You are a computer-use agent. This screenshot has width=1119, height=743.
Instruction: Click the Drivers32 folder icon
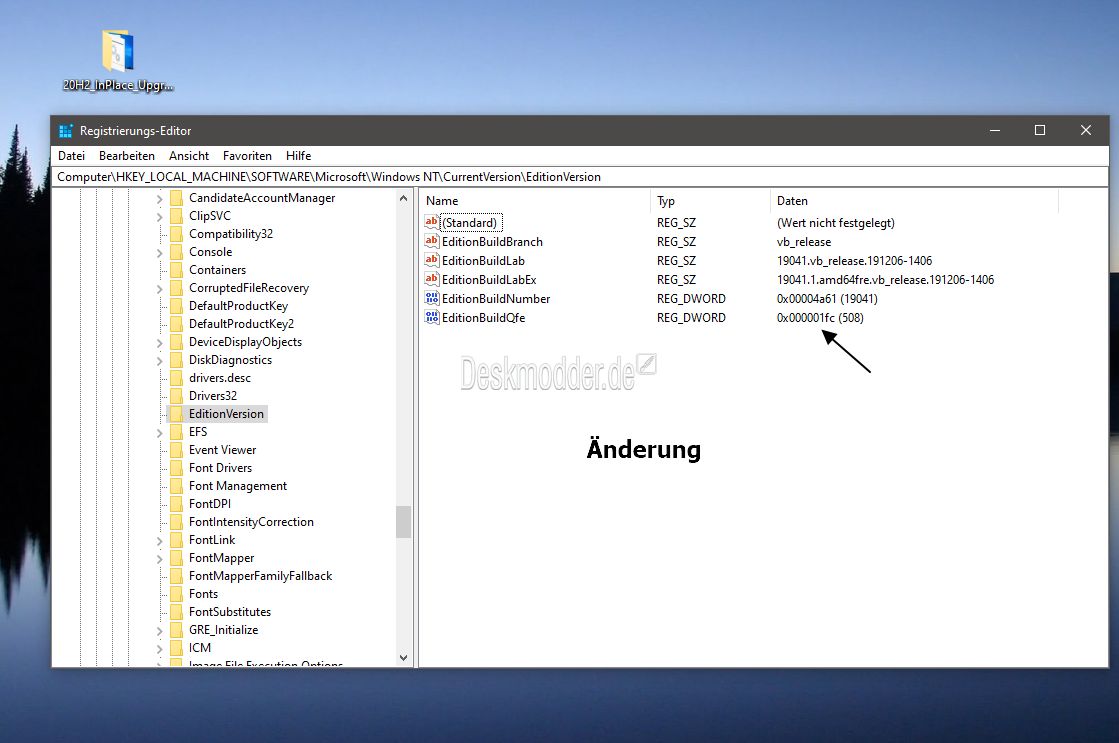[x=176, y=395]
